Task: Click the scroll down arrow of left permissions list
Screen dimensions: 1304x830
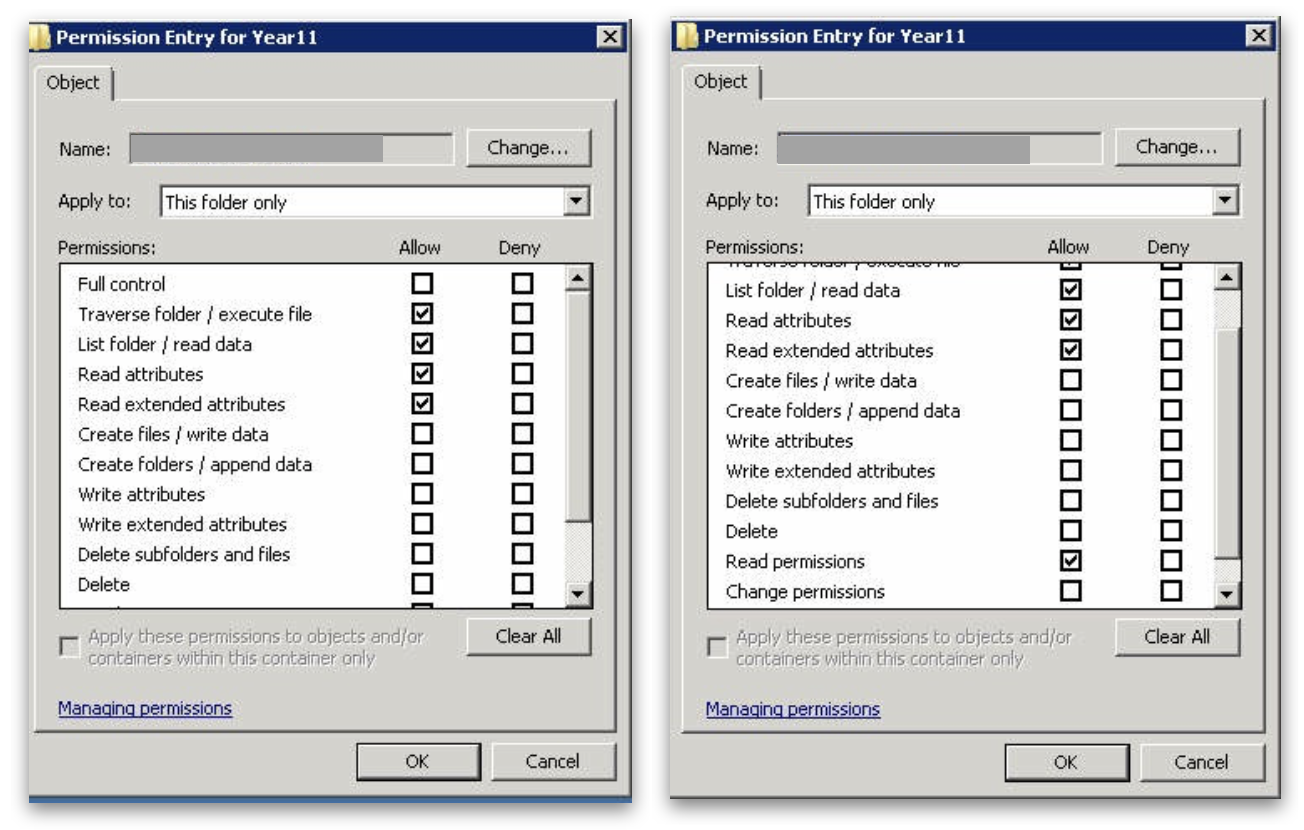Action: click(x=579, y=594)
